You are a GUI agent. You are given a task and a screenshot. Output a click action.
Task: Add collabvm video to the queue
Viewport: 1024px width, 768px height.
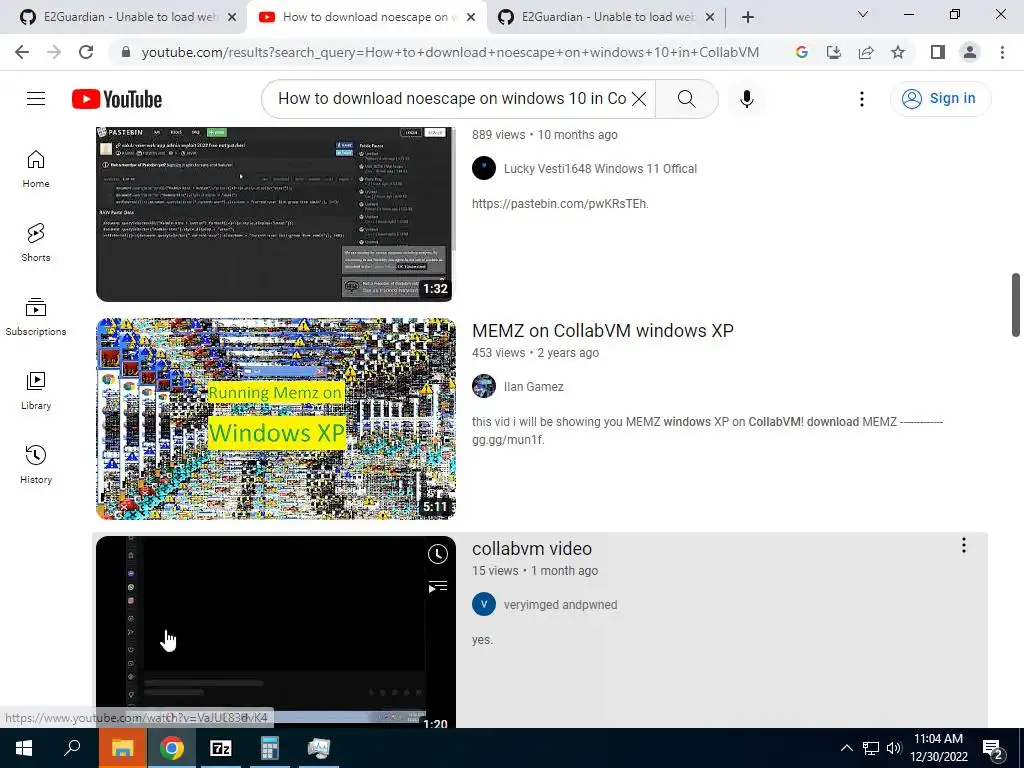pyautogui.click(x=438, y=587)
